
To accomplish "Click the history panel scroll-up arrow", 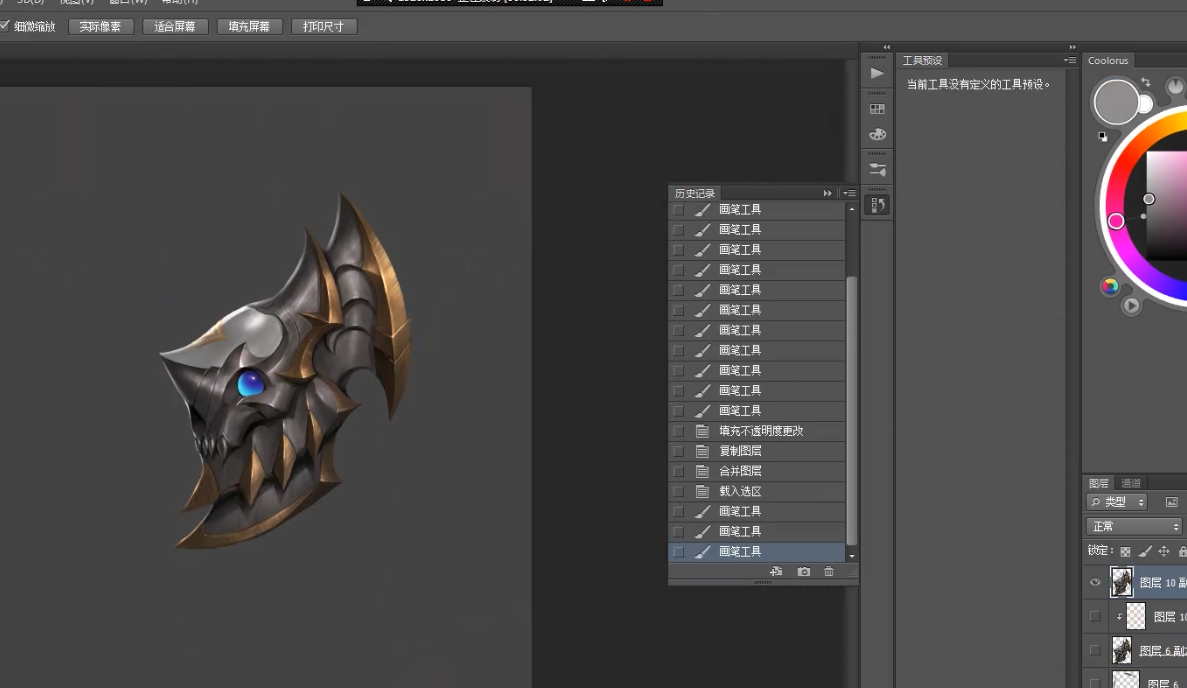I will click(852, 209).
